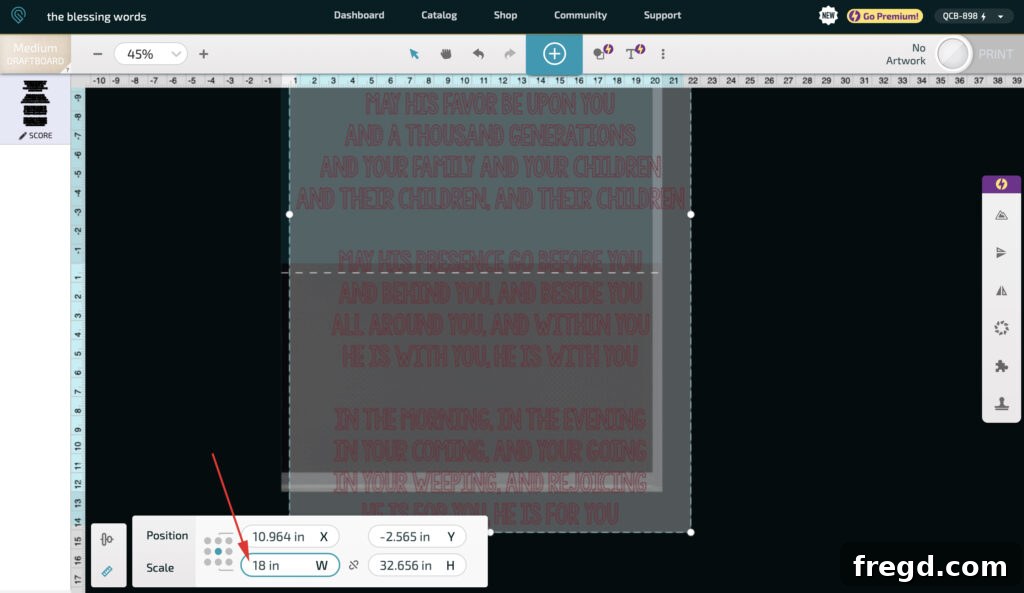Open the premium shapes tool
The height and width of the screenshot is (593, 1024).
point(602,53)
